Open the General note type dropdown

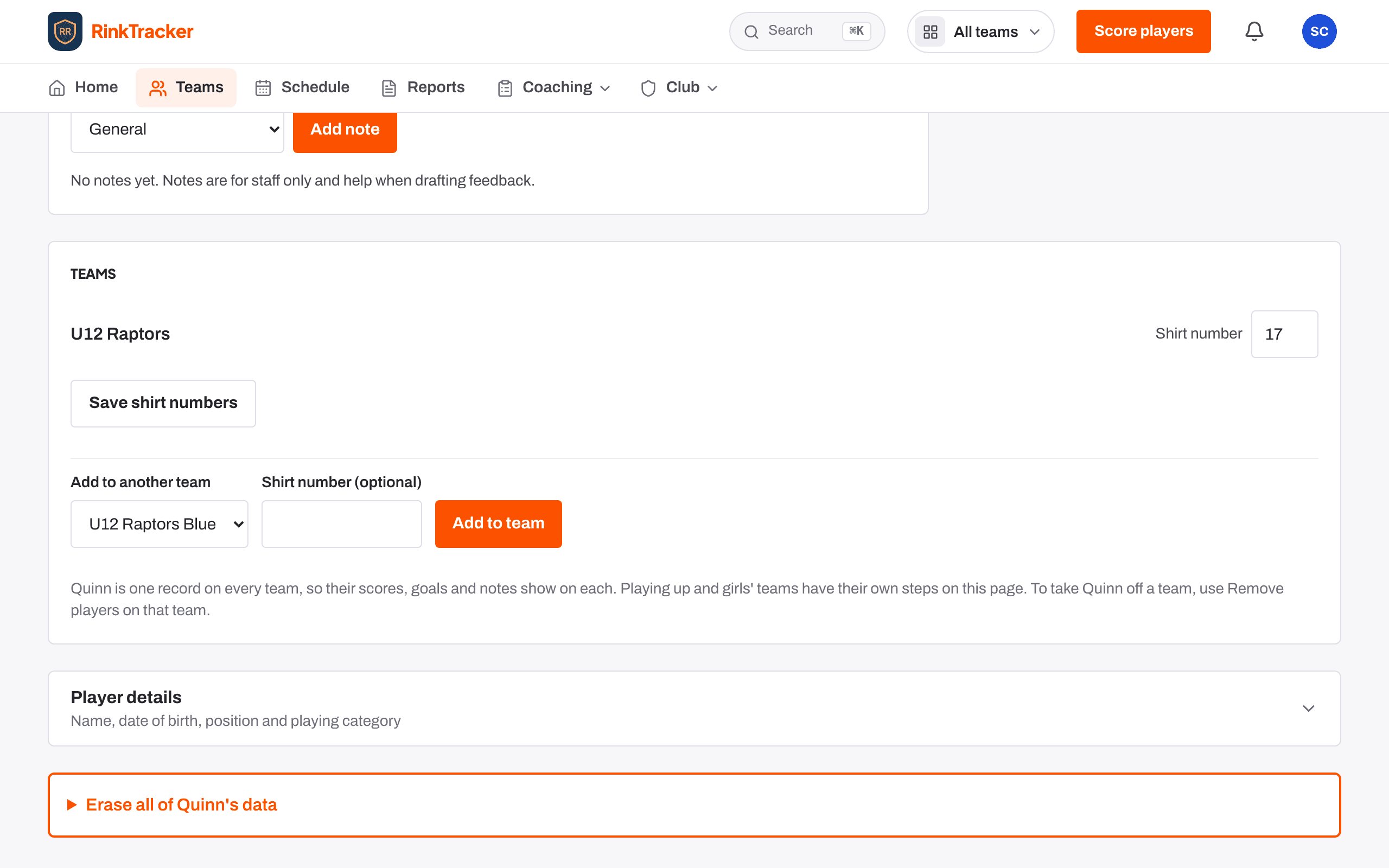[x=177, y=130]
